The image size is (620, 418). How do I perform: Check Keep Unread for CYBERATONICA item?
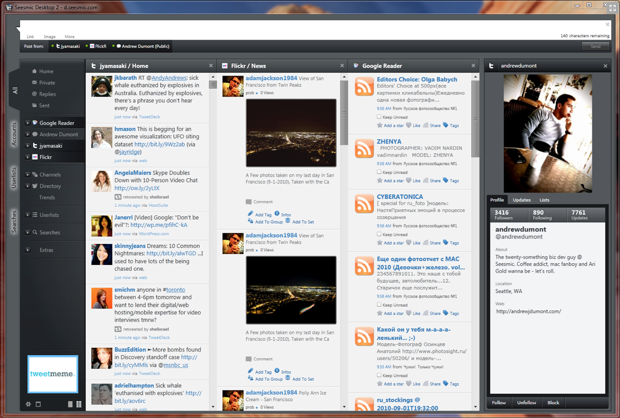click(x=379, y=234)
